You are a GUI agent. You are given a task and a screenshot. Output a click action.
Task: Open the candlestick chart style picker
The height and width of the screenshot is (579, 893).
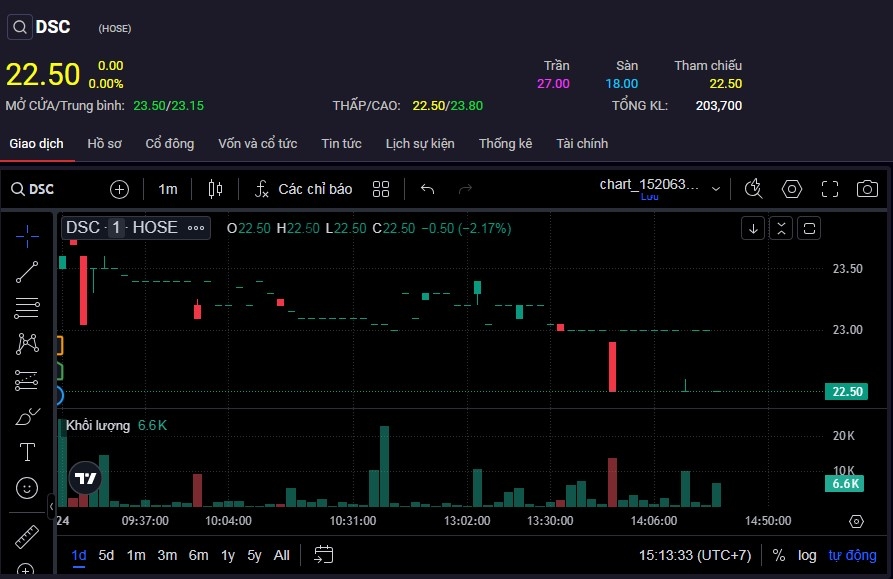pos(215,189)
